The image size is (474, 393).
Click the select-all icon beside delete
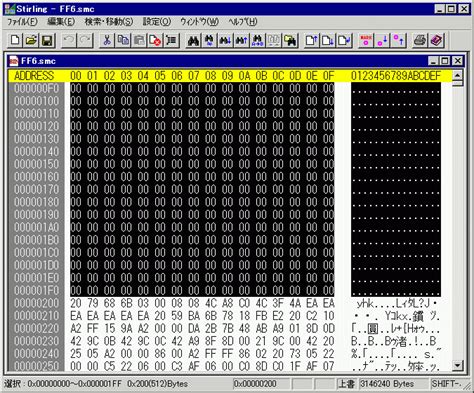[172, 40]
